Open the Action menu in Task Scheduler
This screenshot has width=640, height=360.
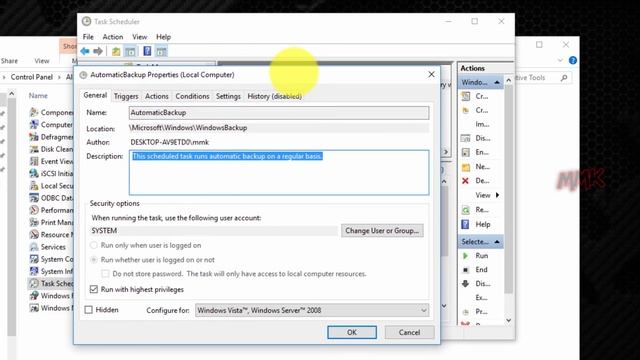pyautogui.click(x=113, y=37)
